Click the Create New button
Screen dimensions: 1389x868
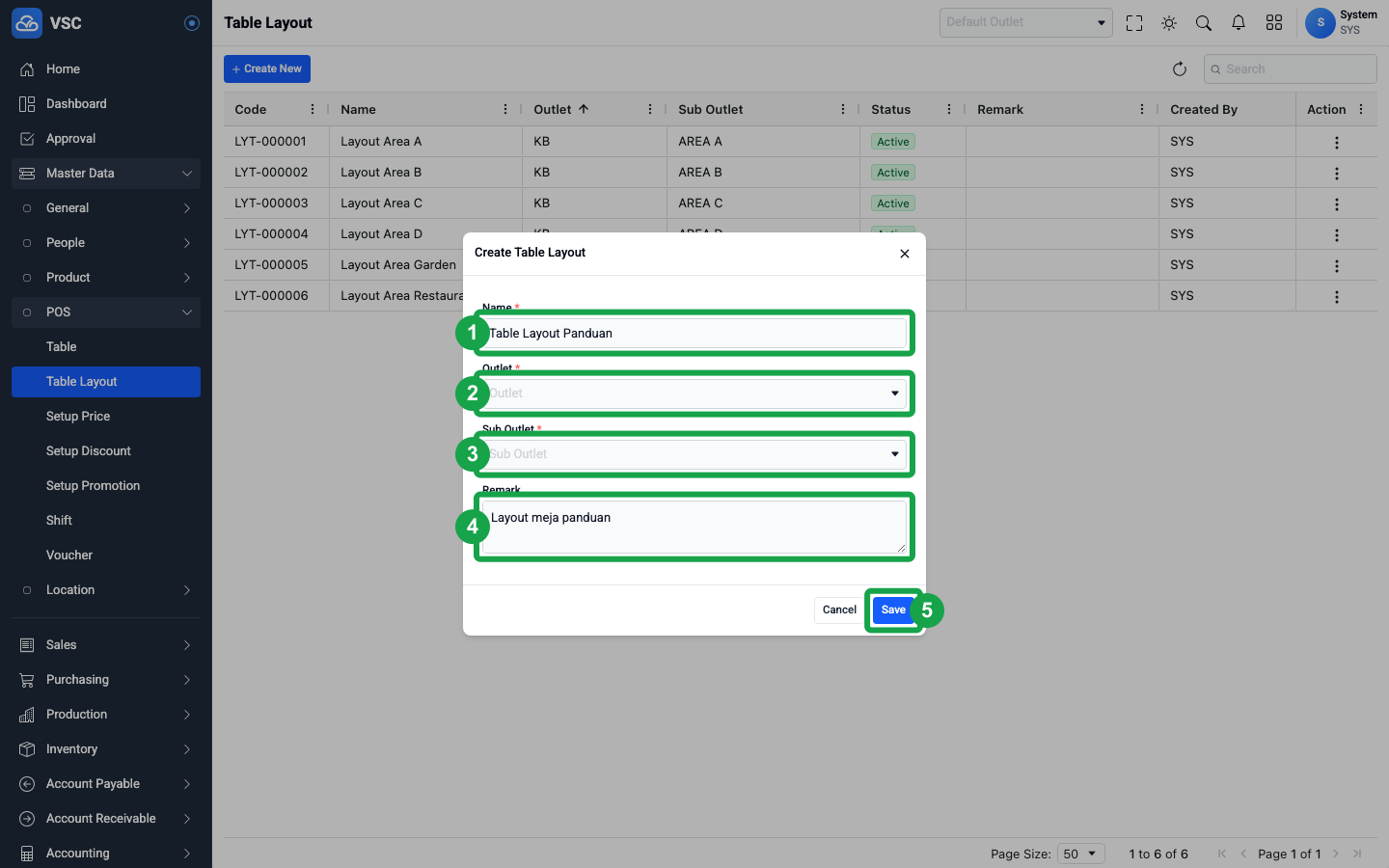[267, 68]
